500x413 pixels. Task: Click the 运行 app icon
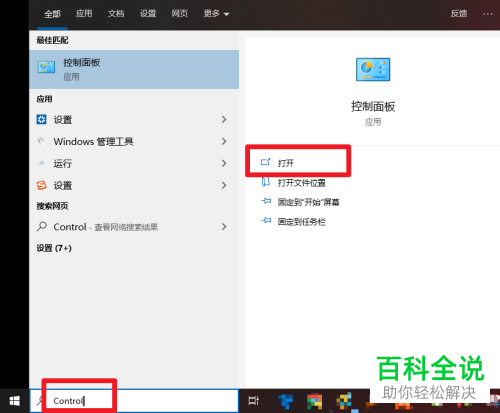41,163
